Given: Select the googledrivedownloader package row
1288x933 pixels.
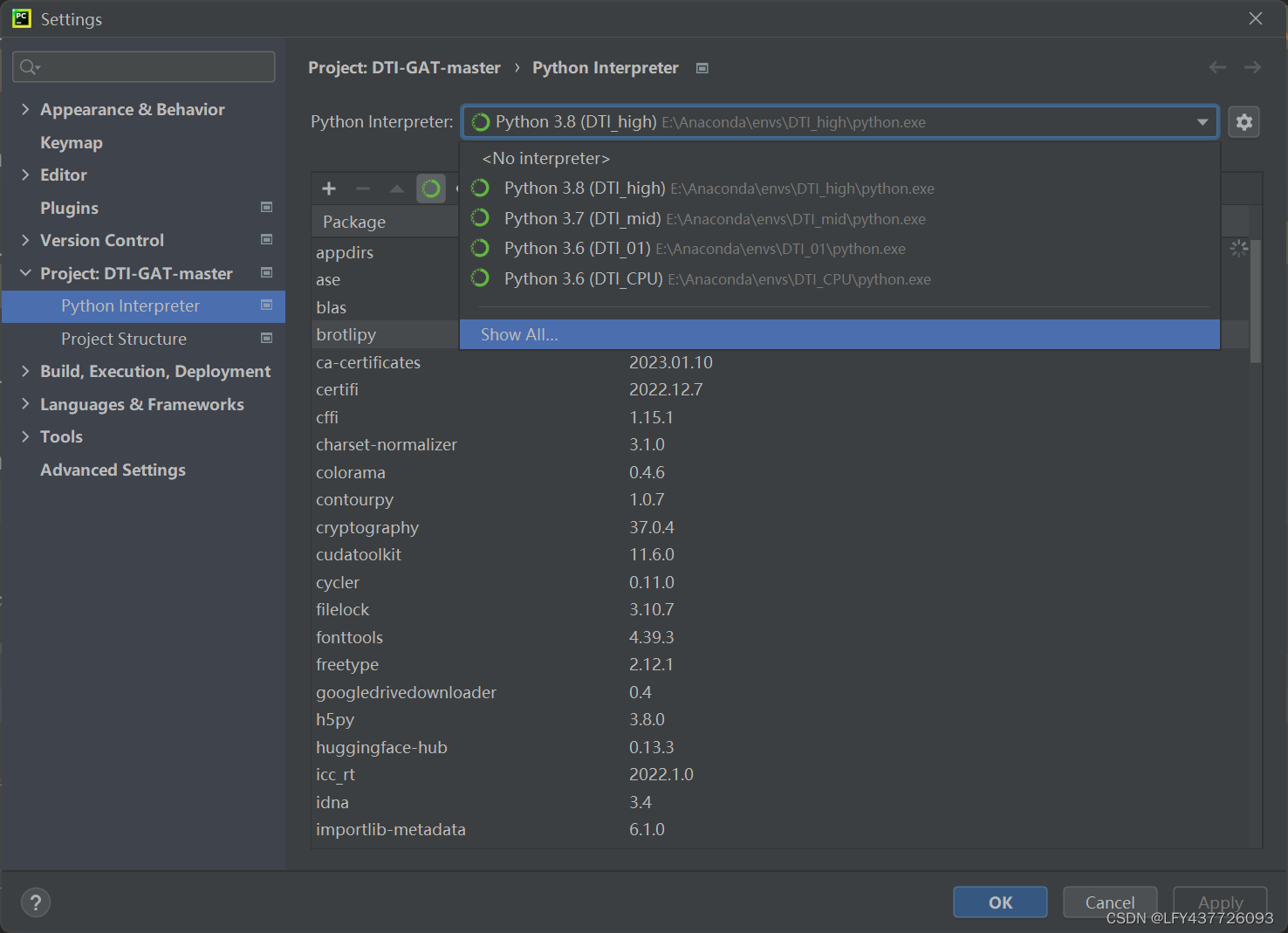Looking at the screenshot, I should [x=781, y=692].
